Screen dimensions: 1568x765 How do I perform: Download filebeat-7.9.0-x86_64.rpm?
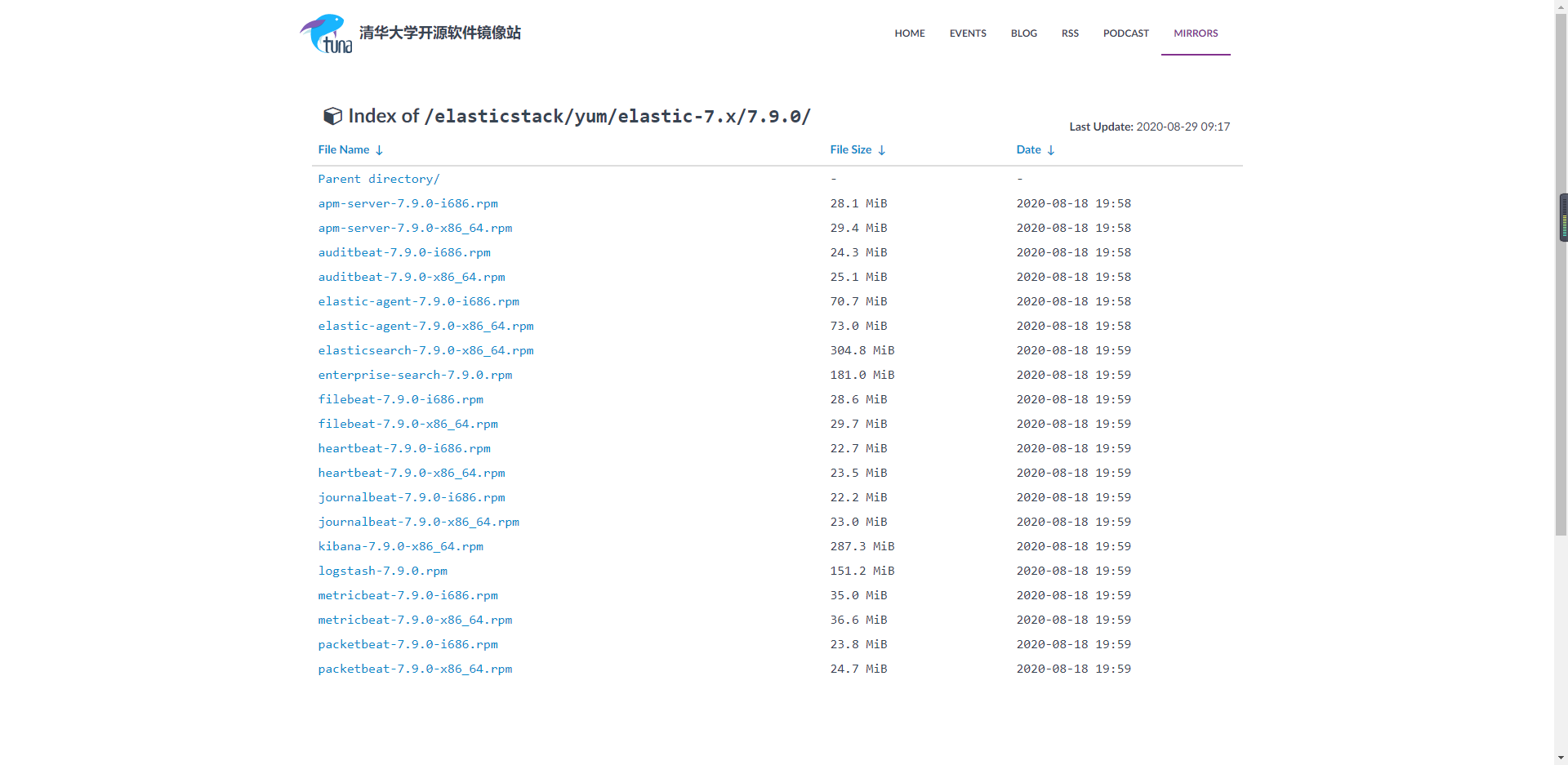point(408,424)
